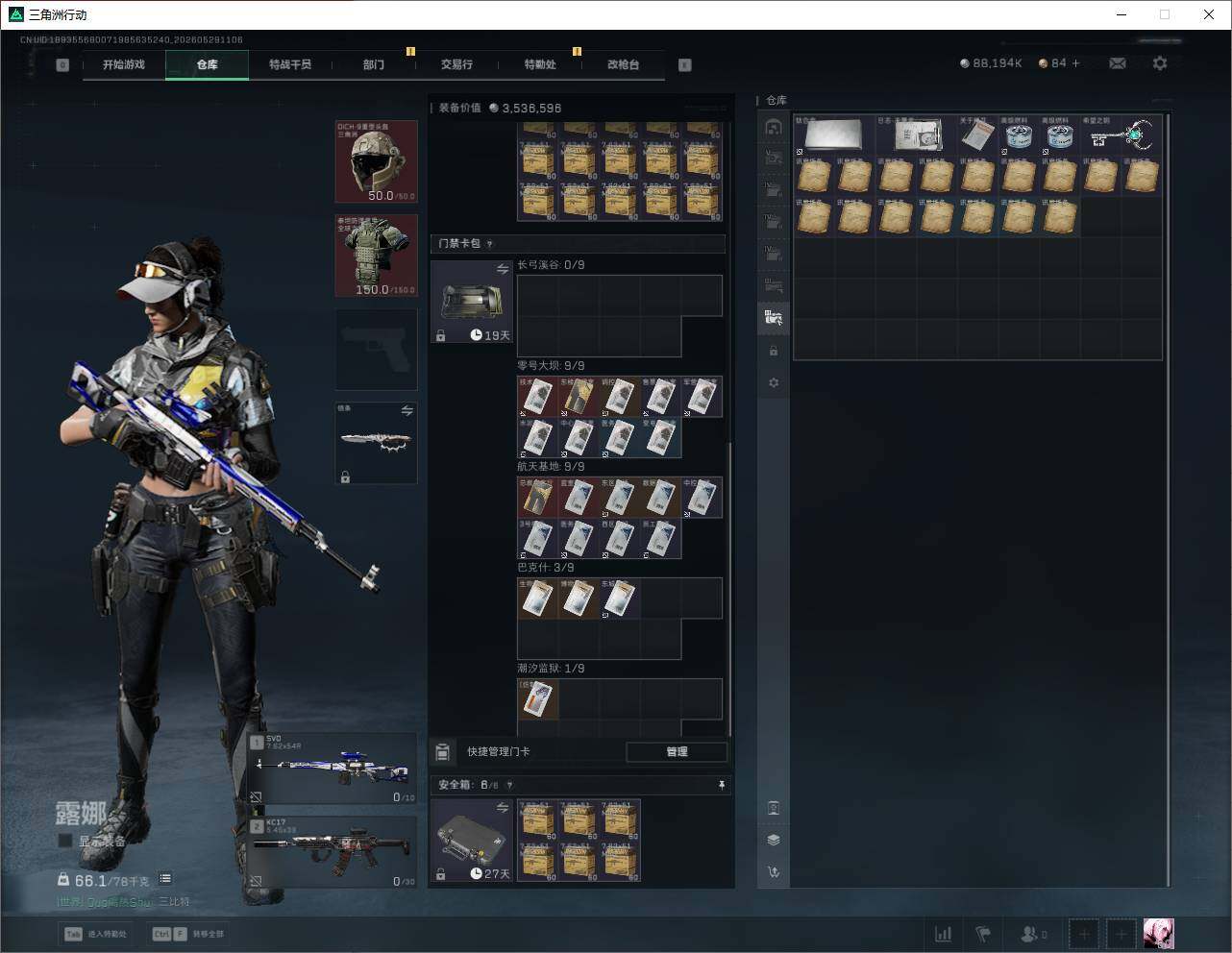Select the first 航天基地 access card
The height and width of the screenshot is (953, 1232).
pos(537,498)
